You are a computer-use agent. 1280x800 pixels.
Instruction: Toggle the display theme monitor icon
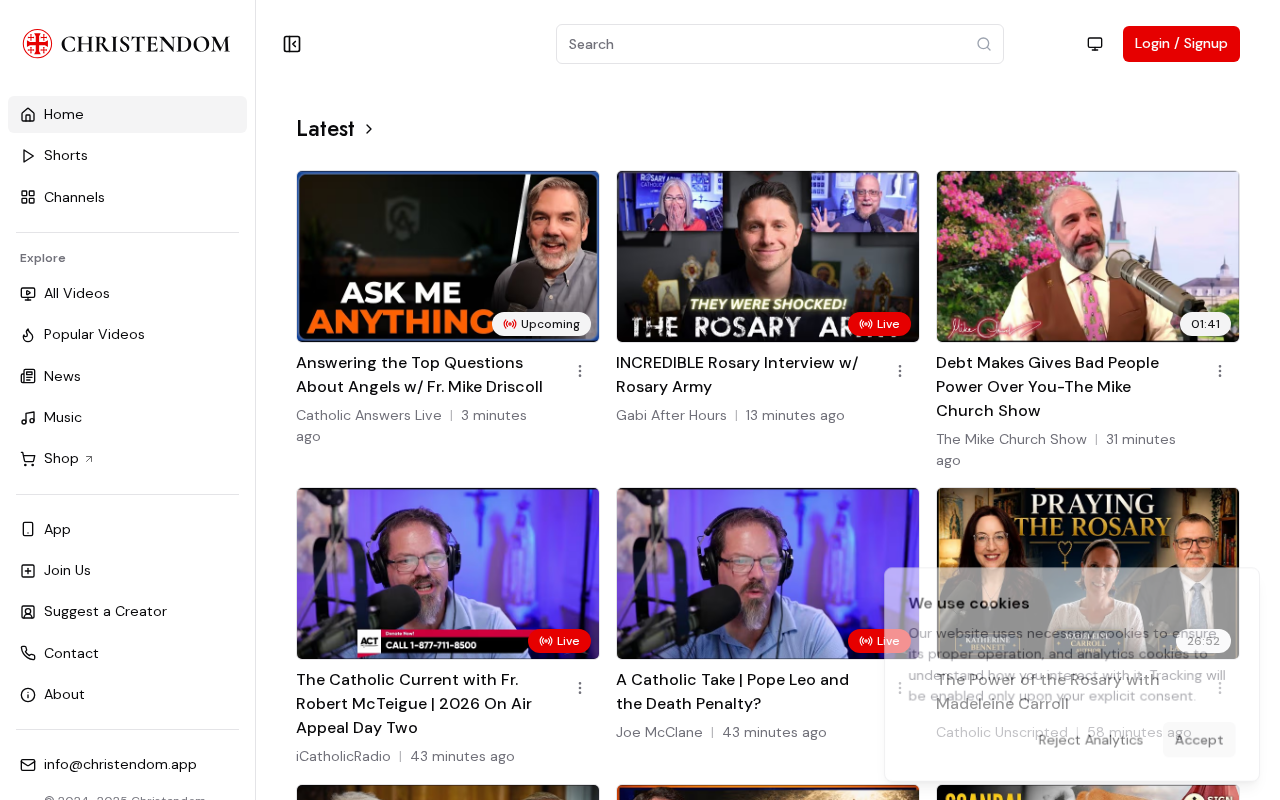(1095, 44)
